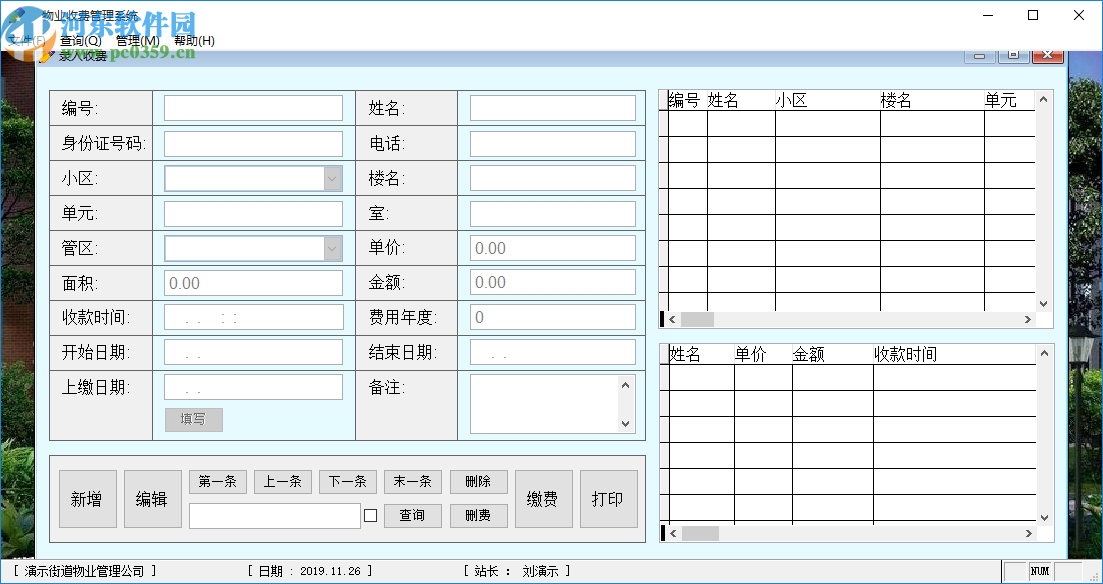
Task: Click top grid horizontal scrollbar thumb
Action: [697, 319]
